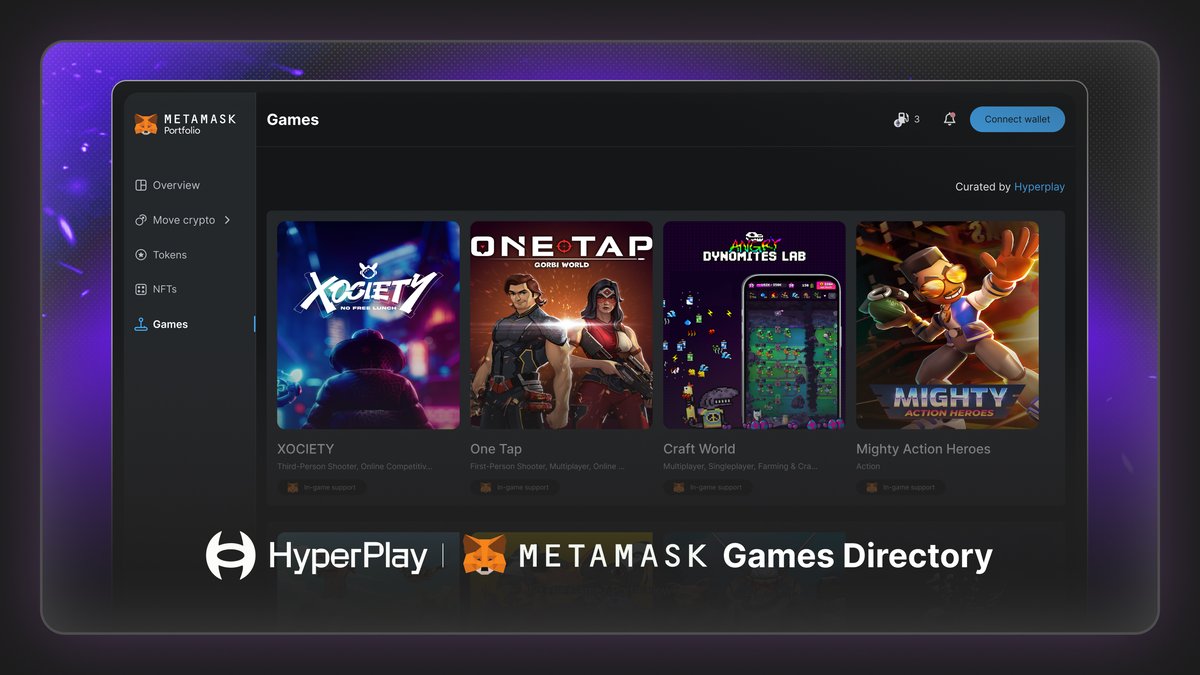Image resolution: width=1200 pixels, height=675 pixels.
Task: Click the NFTs sidebar icon
Action: click(x=141, y=289)
